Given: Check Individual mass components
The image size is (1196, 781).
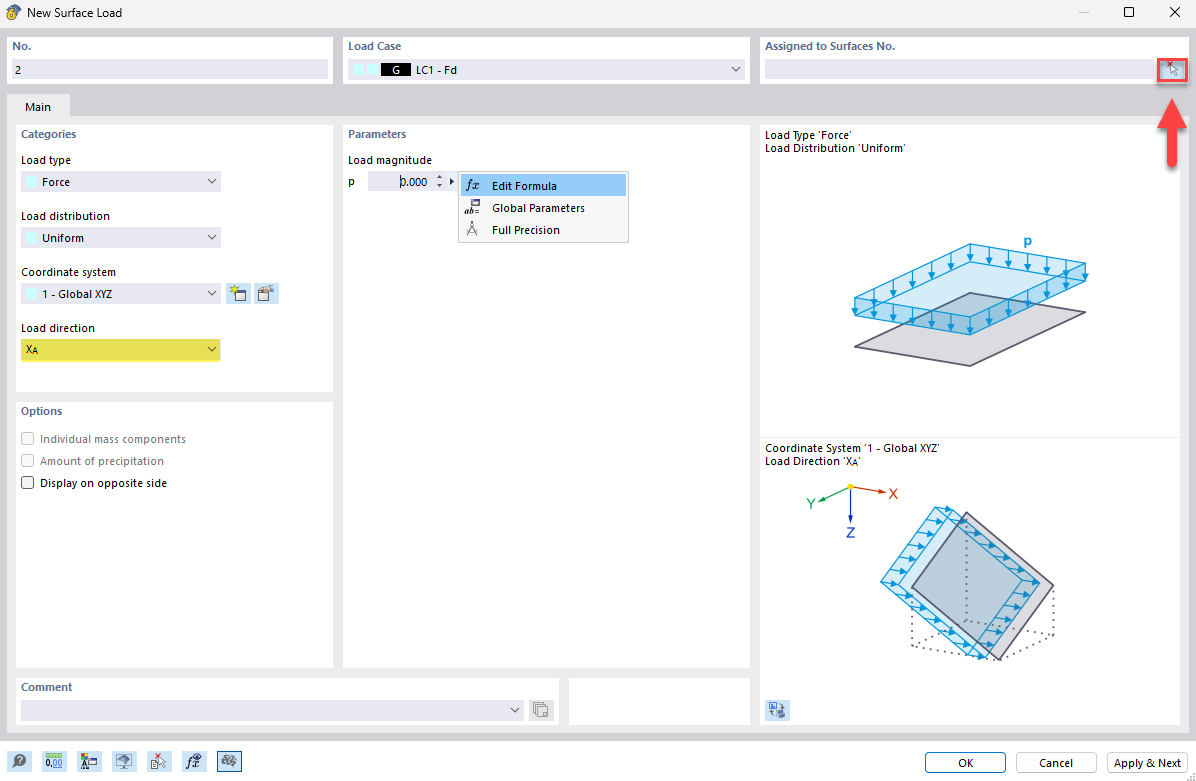Looking at the screenshot, I should click(x=27, y=439).
